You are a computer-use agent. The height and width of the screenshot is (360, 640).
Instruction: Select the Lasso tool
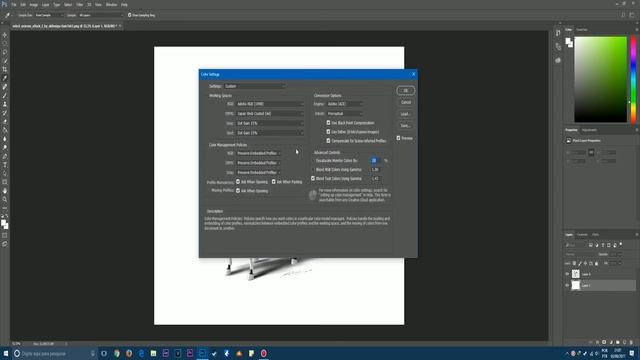pyautogui.click(x=5, y=52)
